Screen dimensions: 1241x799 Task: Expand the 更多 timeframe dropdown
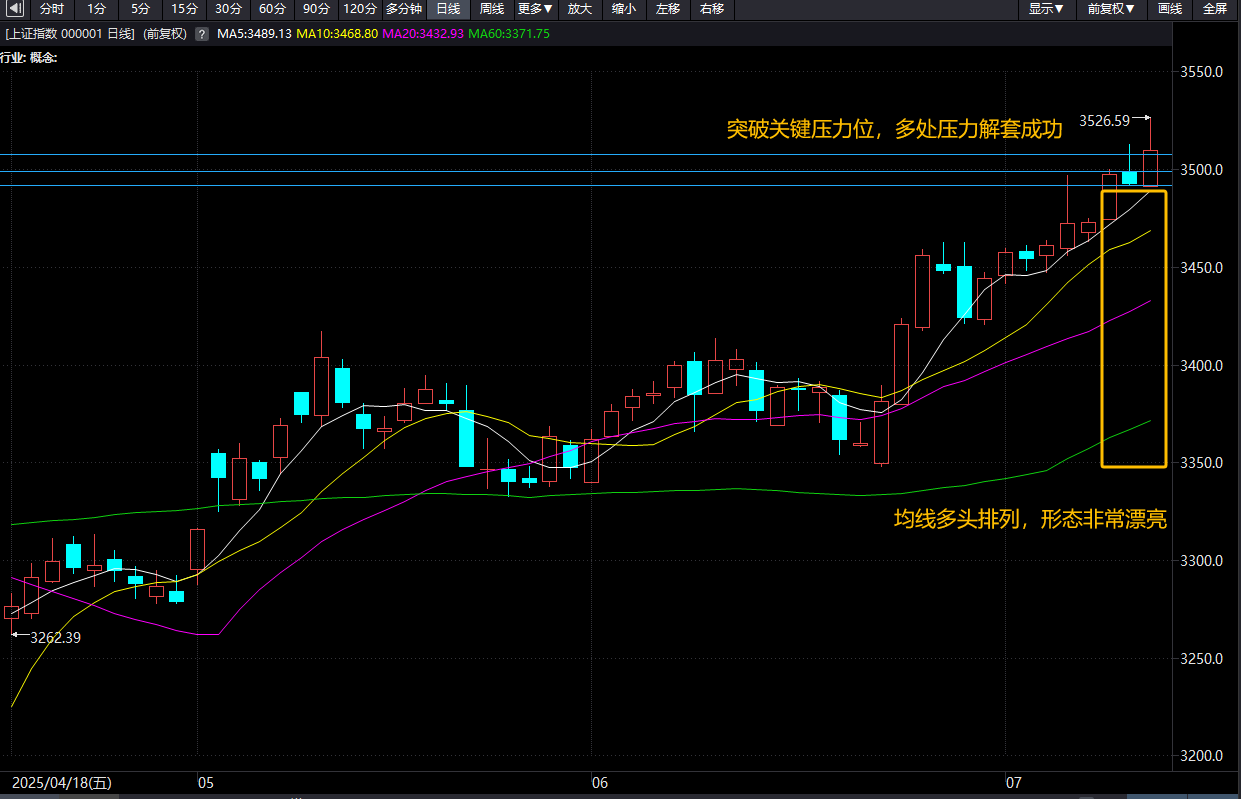536,9
